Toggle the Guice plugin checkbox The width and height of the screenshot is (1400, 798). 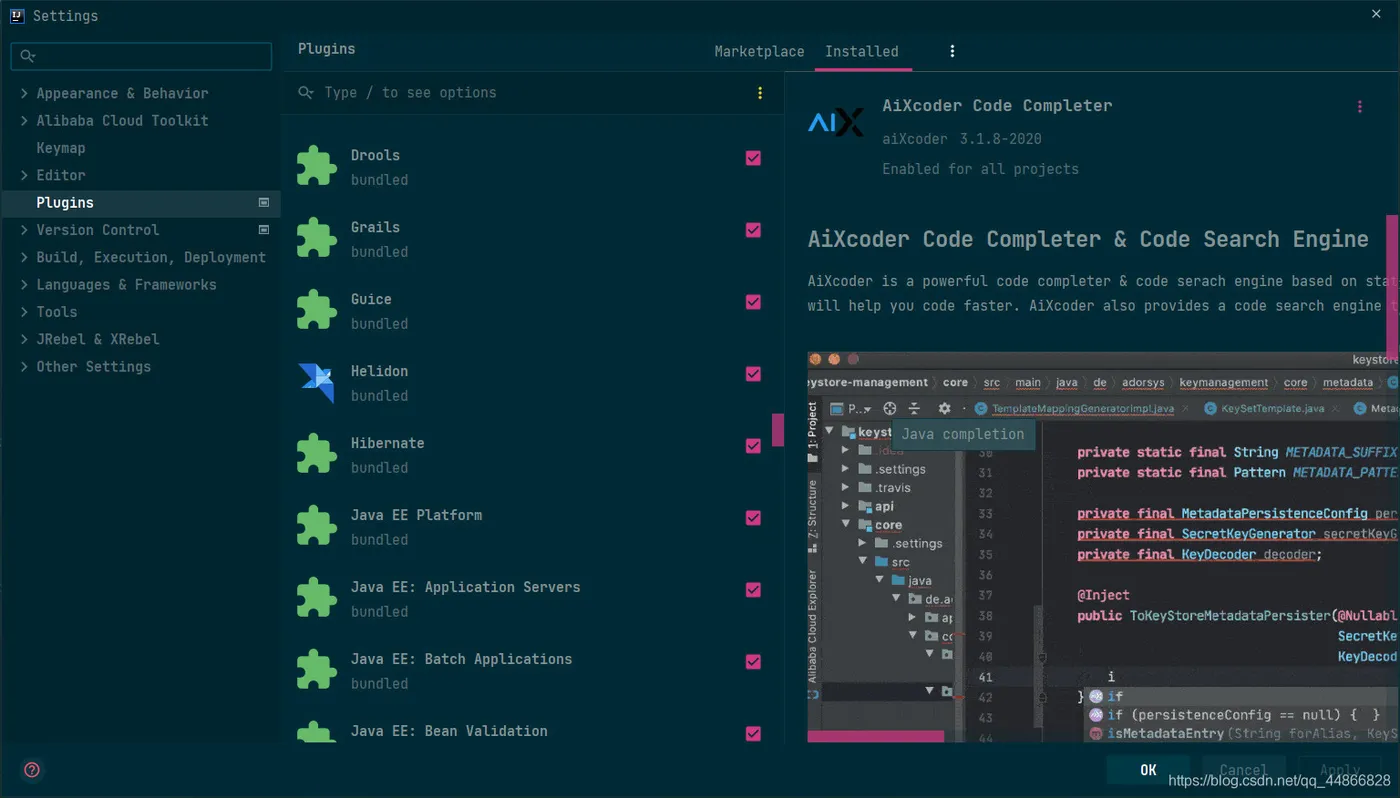tap(753, 302)
